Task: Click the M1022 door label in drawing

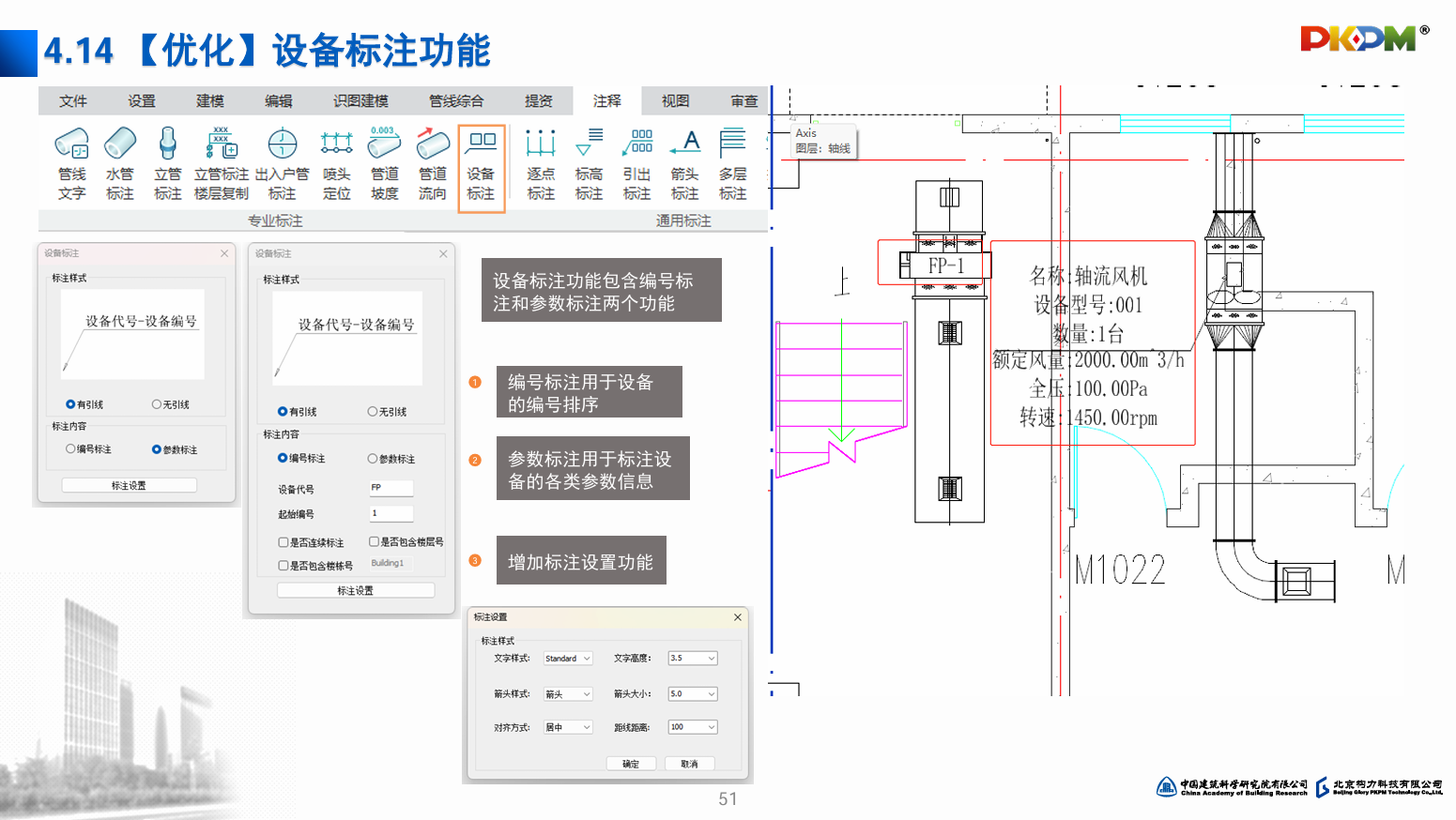Action: (1120, 570)
